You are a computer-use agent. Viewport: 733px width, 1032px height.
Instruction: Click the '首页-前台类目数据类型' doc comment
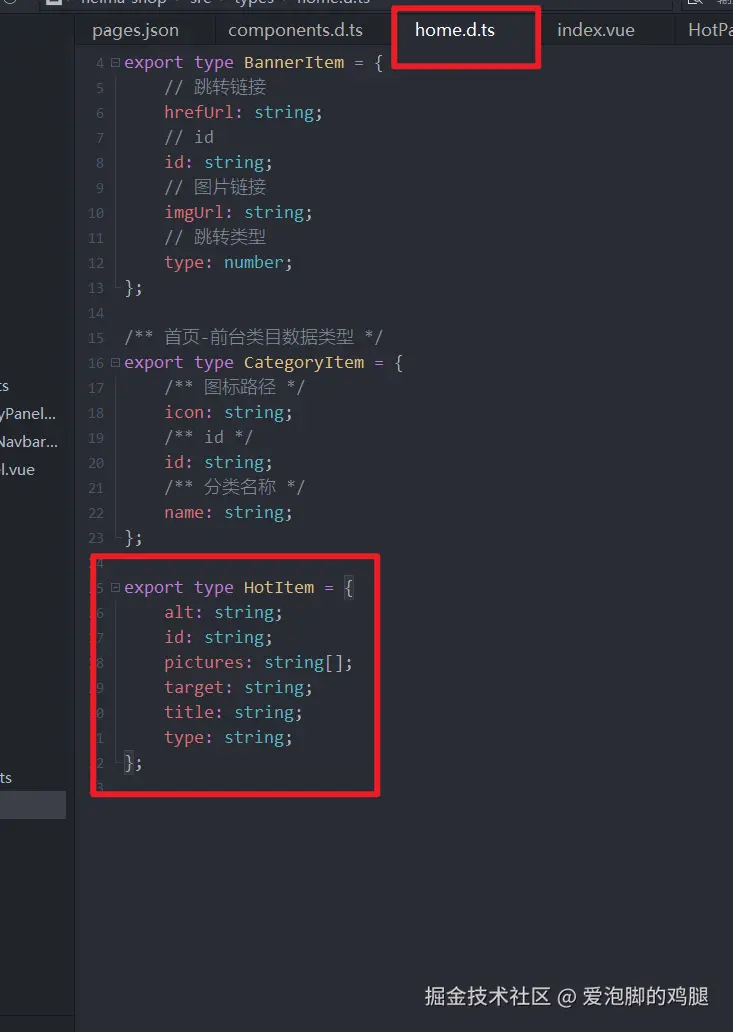click(253, 338)
